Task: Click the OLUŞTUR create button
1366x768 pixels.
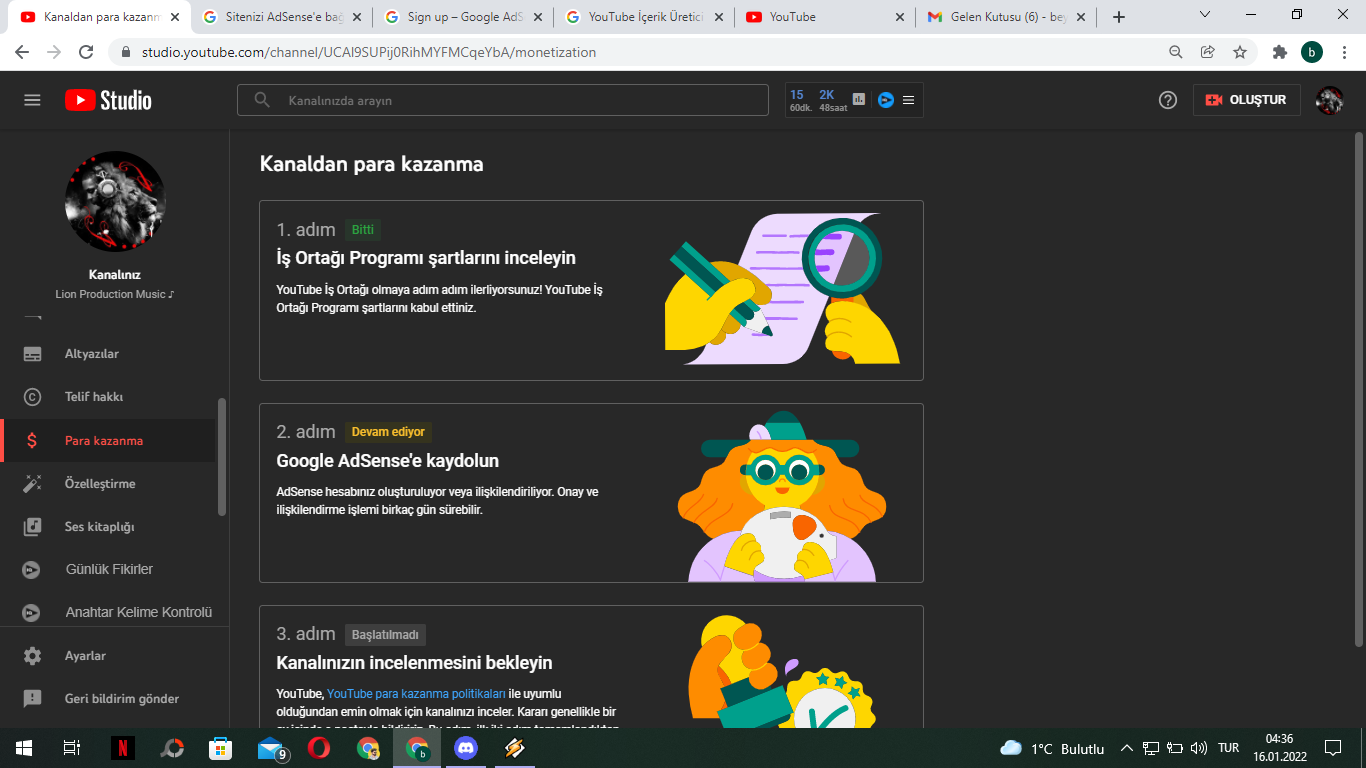Action: point(1246,100)
